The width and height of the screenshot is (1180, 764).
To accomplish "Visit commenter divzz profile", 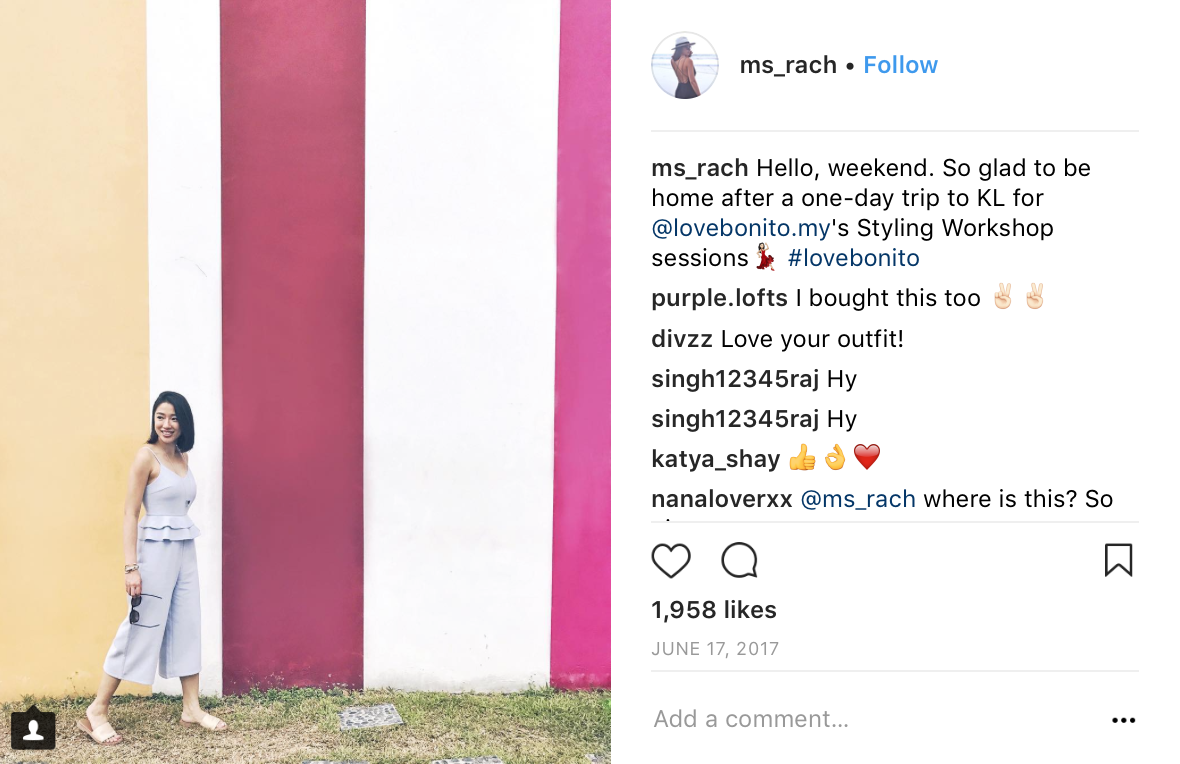I will [x=682, y=339].
